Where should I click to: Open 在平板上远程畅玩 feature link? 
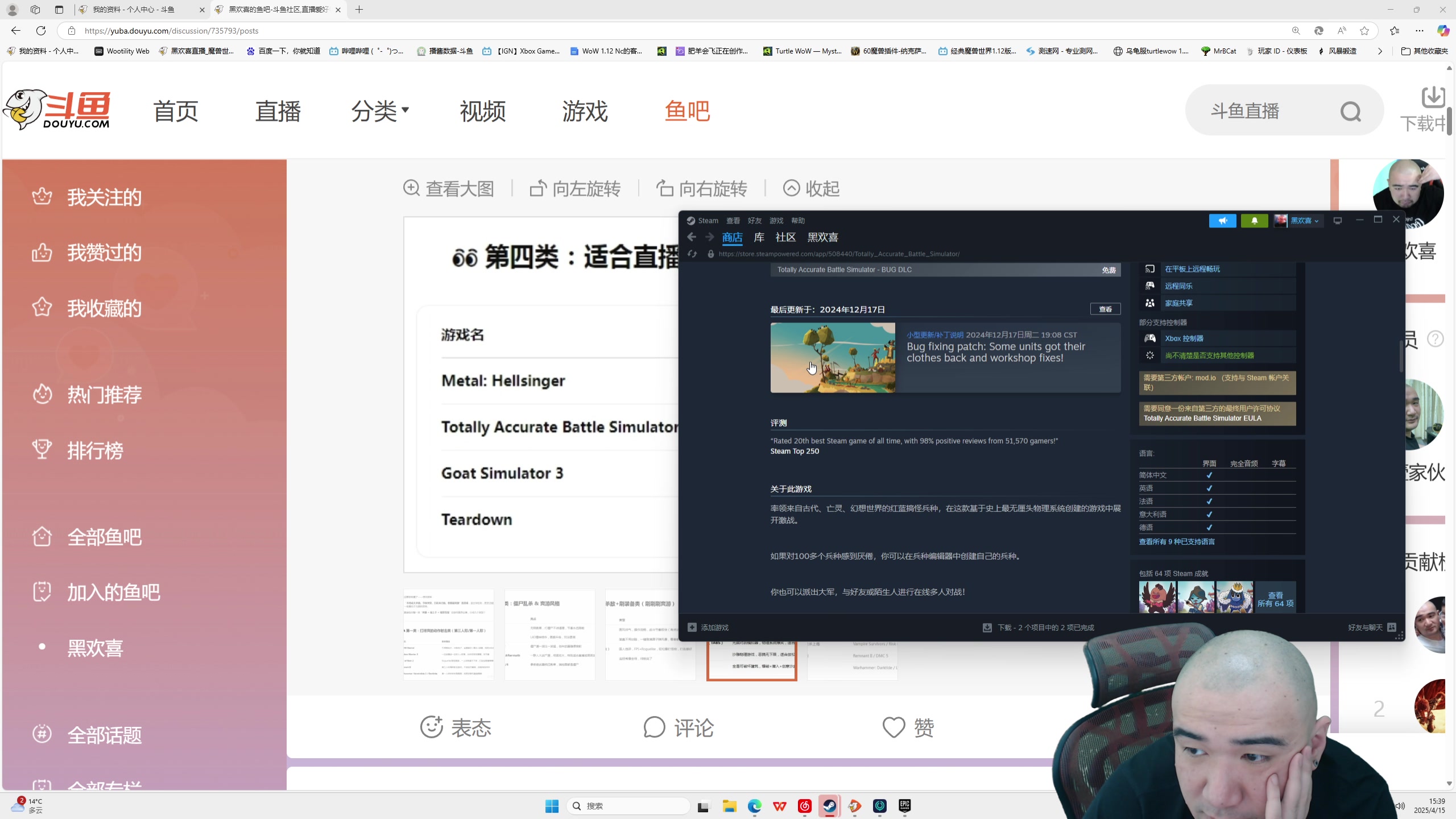tap(1192, 269)
